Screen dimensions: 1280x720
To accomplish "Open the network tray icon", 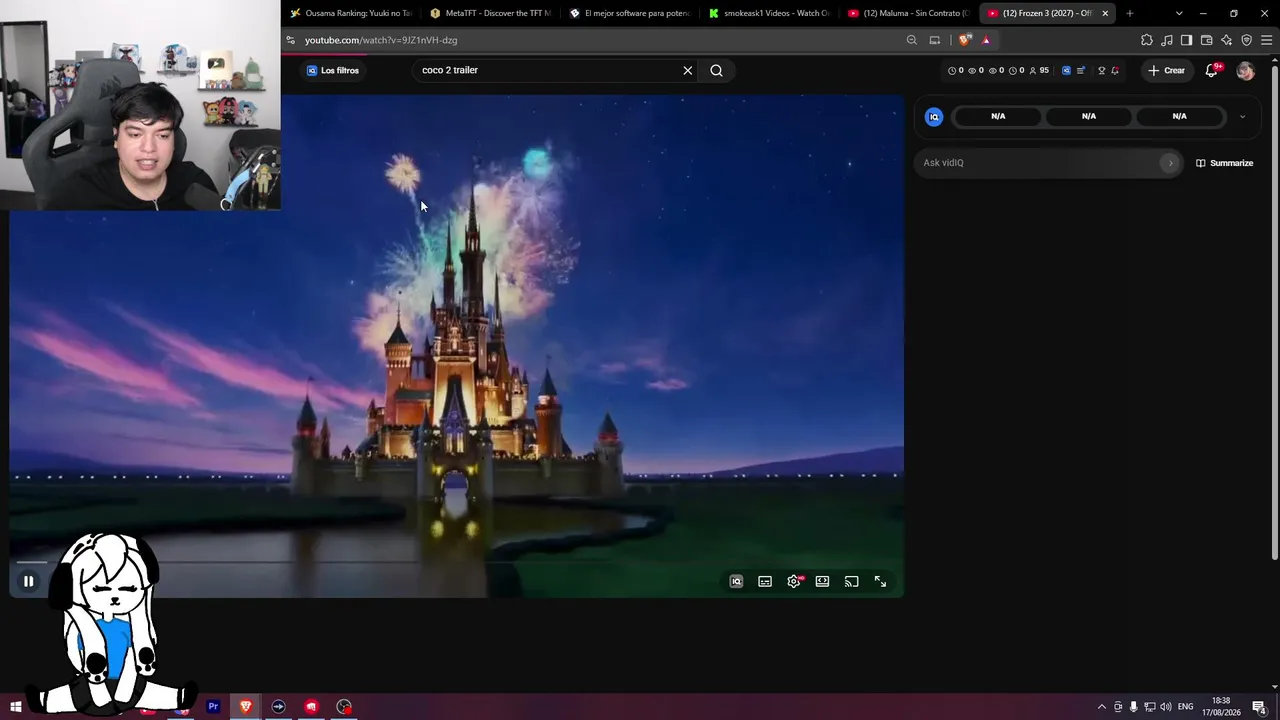I will click(1150, 707).
